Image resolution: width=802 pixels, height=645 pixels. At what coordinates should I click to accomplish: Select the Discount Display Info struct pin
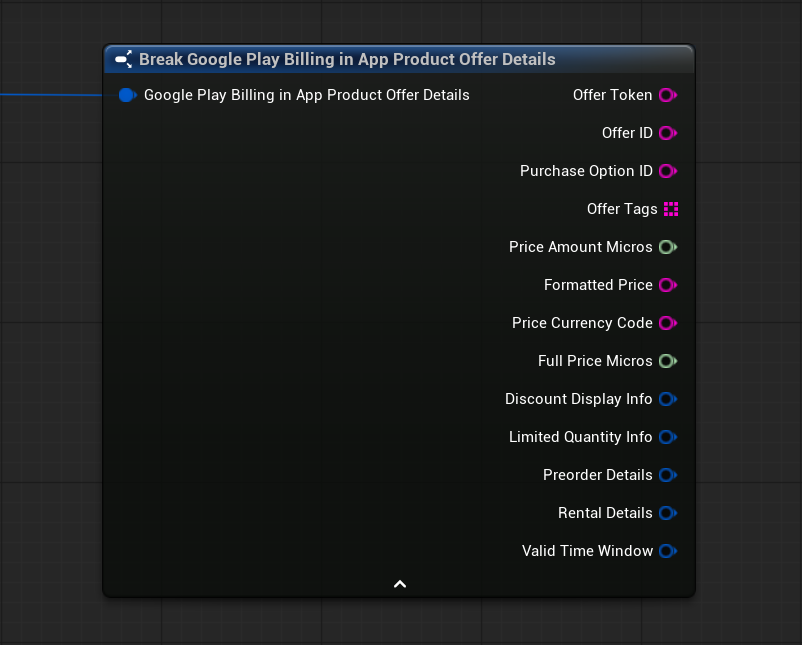coord(668,399)
